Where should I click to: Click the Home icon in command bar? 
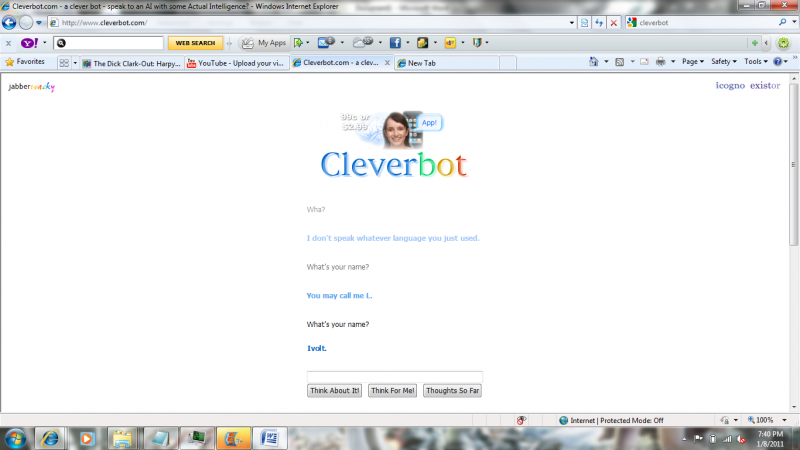click(x=593, y=62)
